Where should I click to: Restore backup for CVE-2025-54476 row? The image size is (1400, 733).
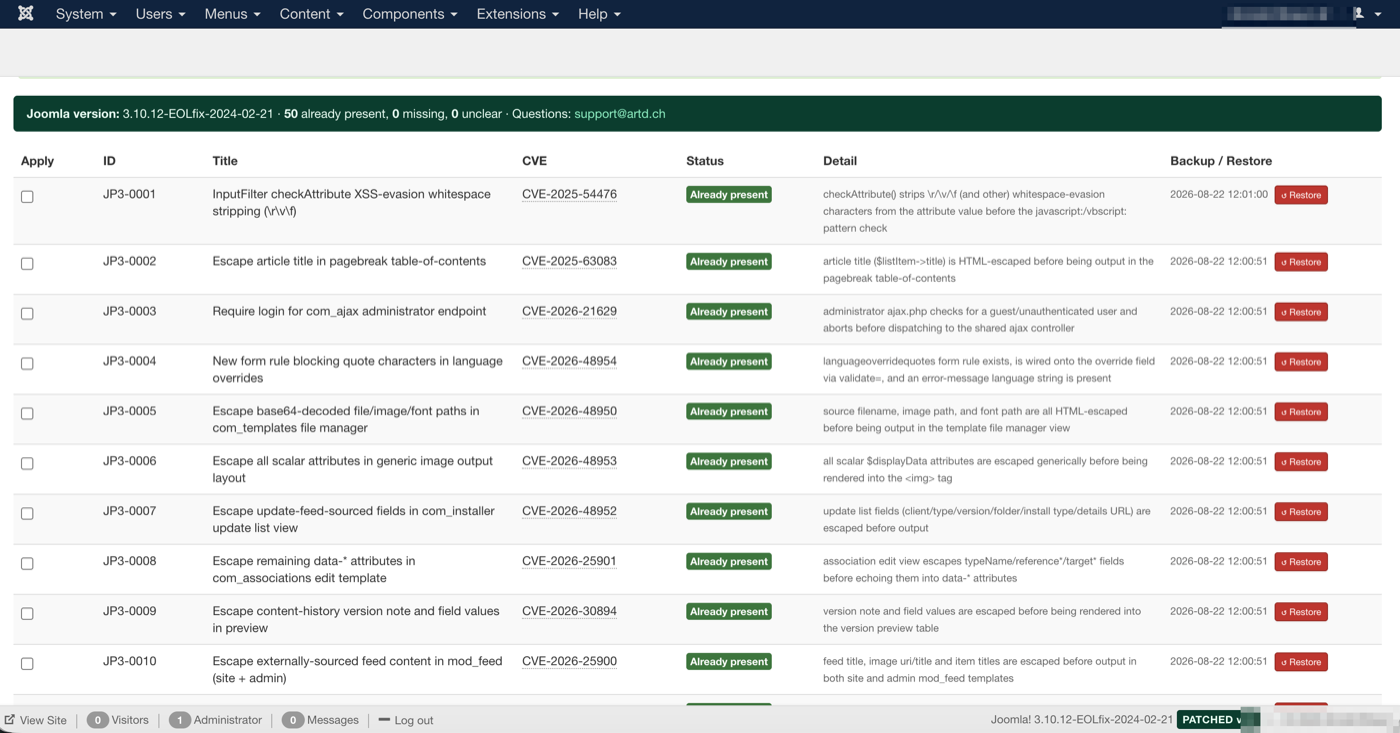pos(1301,195)
